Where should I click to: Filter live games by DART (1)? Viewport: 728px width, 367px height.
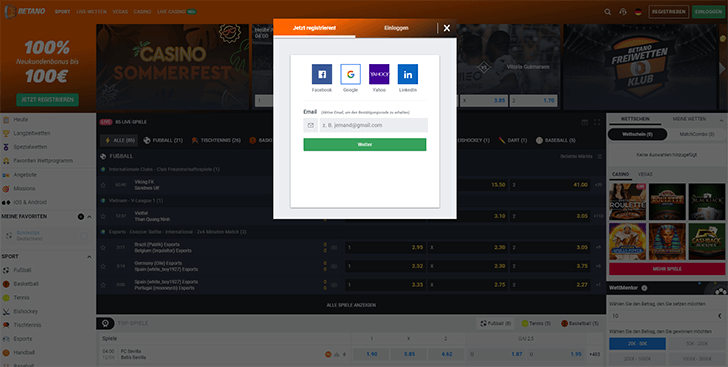click(x=513, y=140)
